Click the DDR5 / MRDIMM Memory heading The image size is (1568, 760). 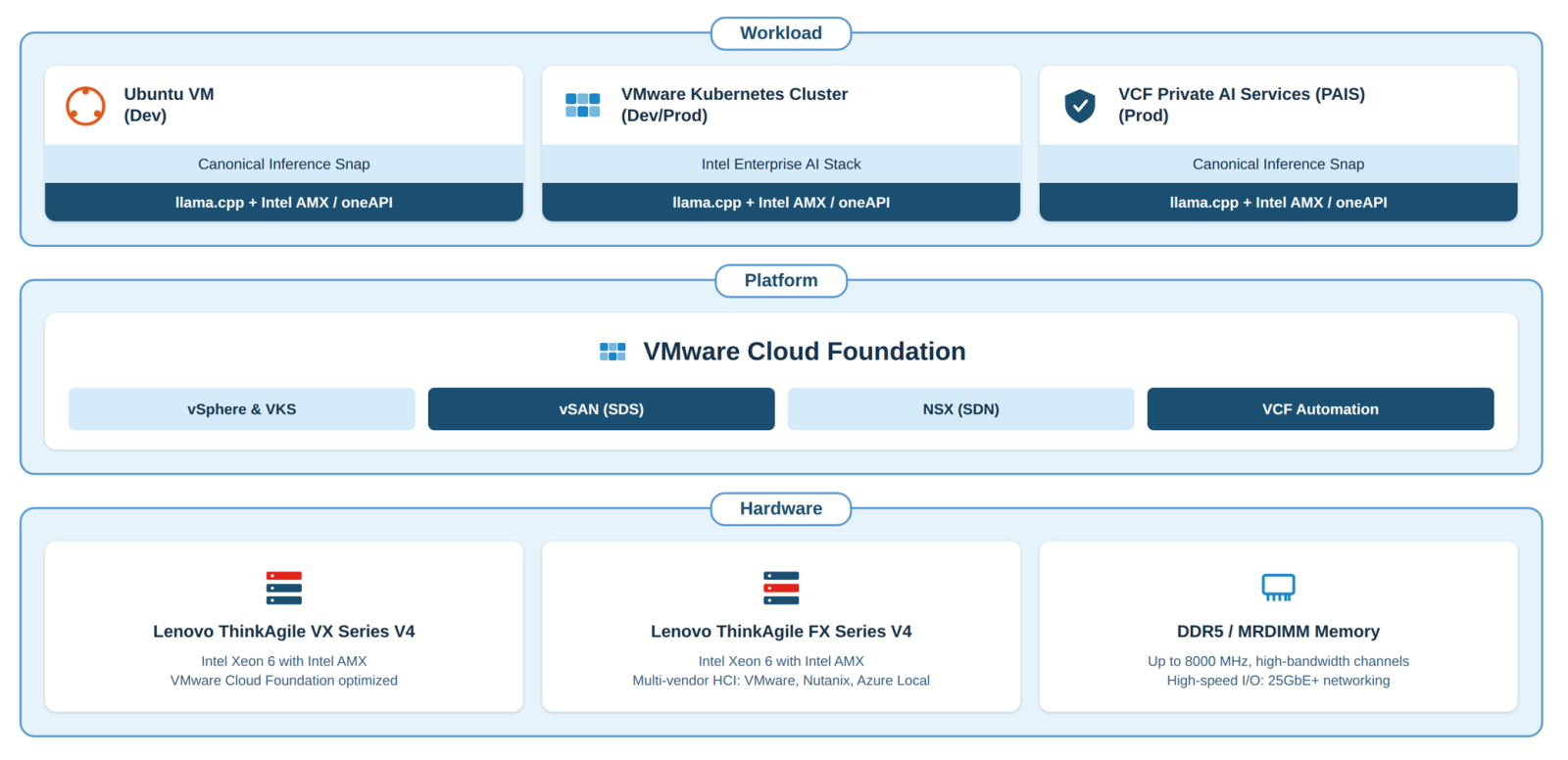click(x=1278, y=632)
